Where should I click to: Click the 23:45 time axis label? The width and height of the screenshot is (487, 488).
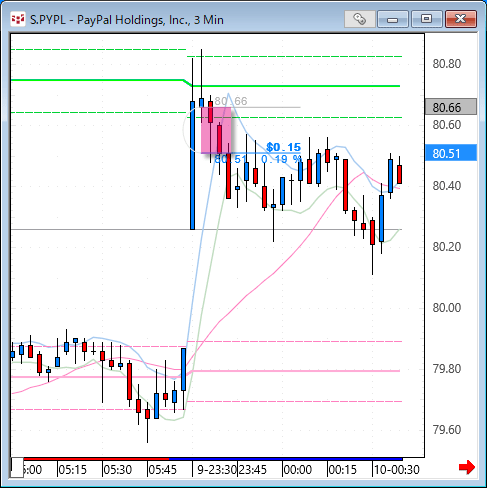coord(253,470)
